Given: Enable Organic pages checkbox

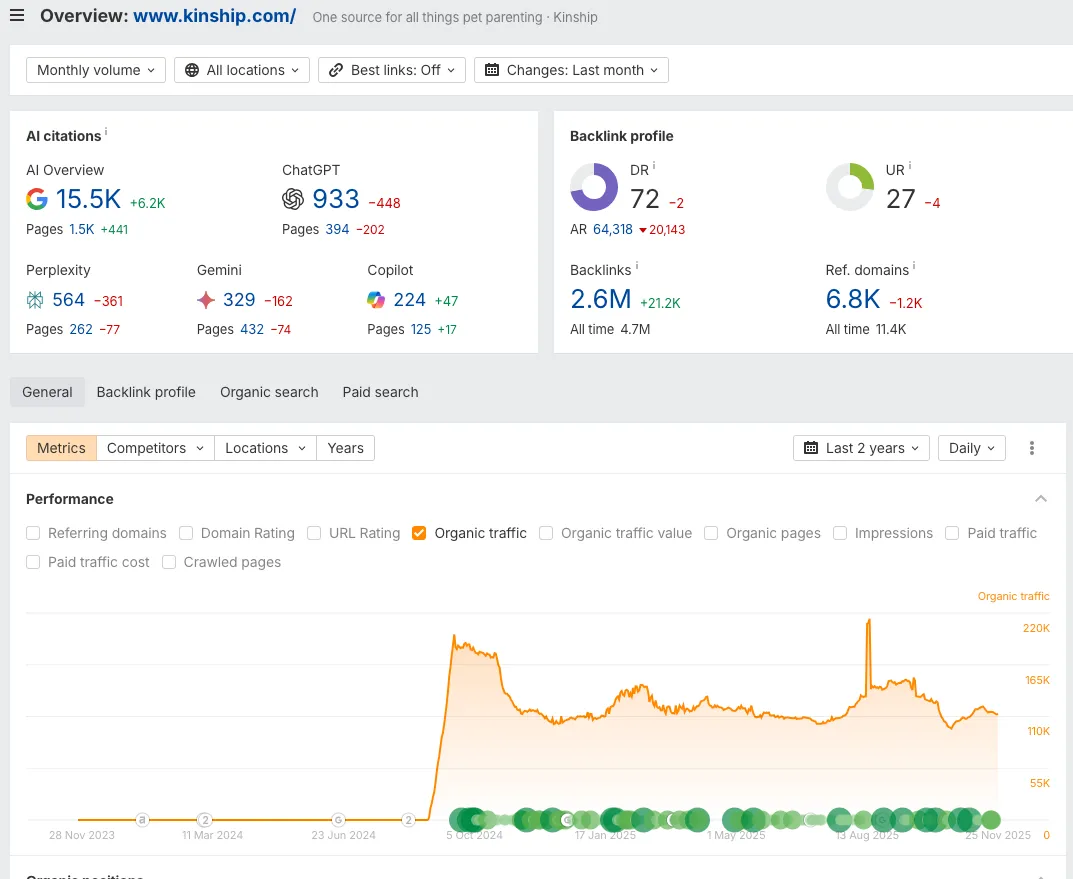Looking at the screenshot, I should point(711,533).
